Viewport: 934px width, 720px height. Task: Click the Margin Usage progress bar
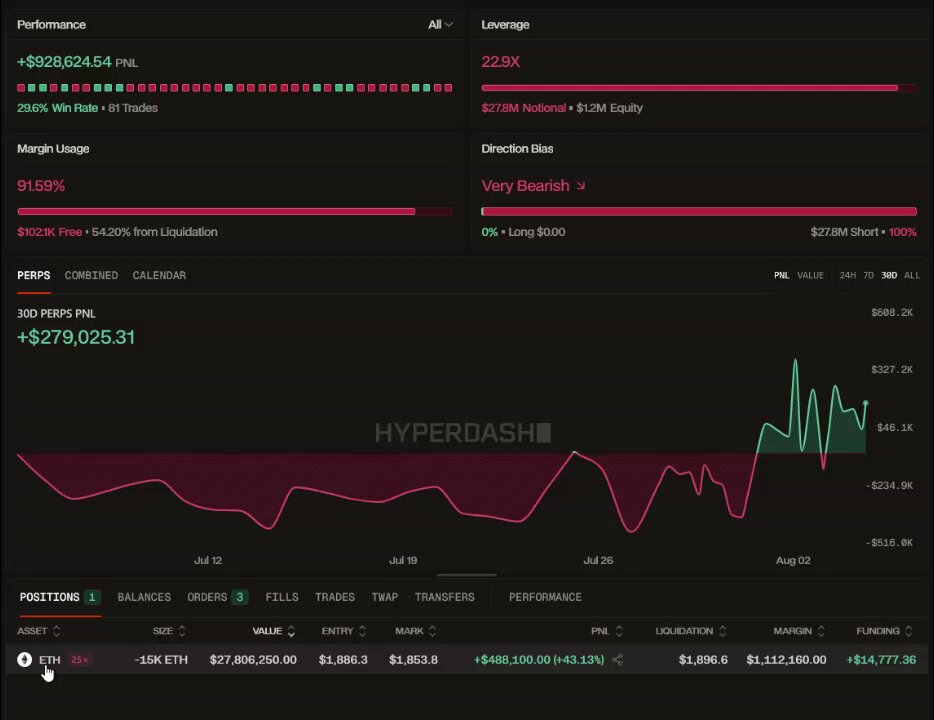pyautogui.click(x=235, y=211)
